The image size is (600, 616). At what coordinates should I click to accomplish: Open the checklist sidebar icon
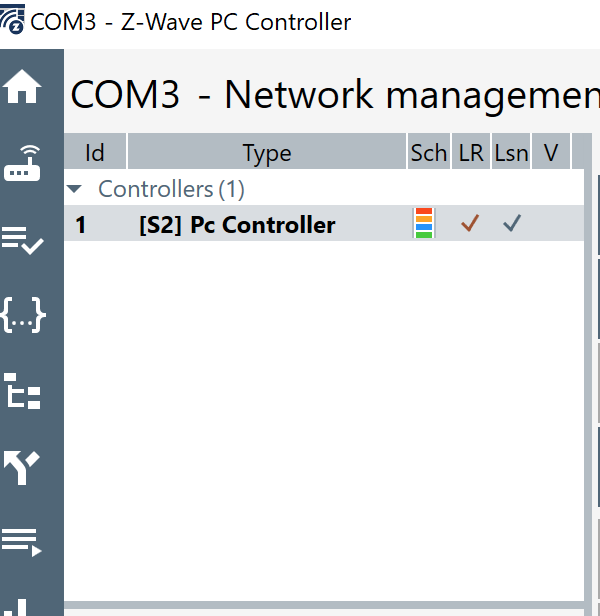(x=23, y=240)
